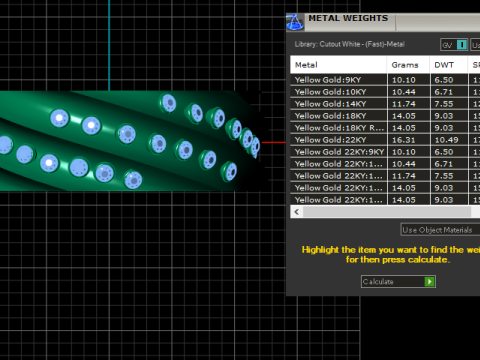Click grams value 10.10 in Yellow Gold 22KY:9KY row
This screenshot has height=360, width=480.
404,152
